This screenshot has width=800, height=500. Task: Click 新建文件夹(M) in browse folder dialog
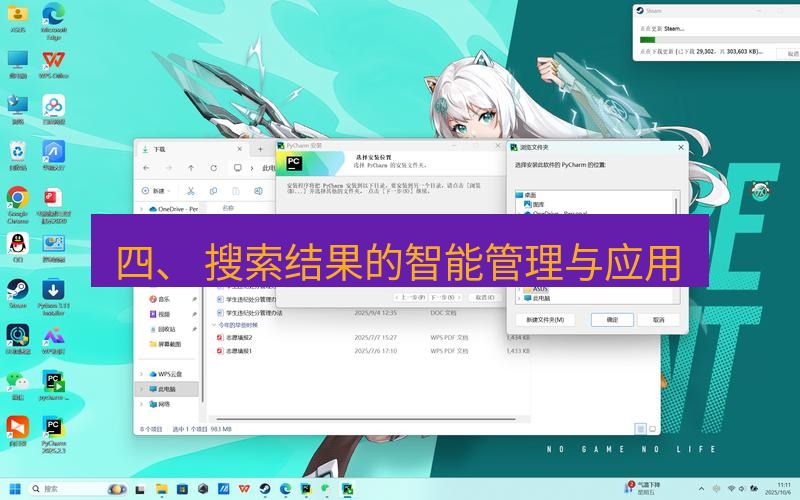coord(545,320)
